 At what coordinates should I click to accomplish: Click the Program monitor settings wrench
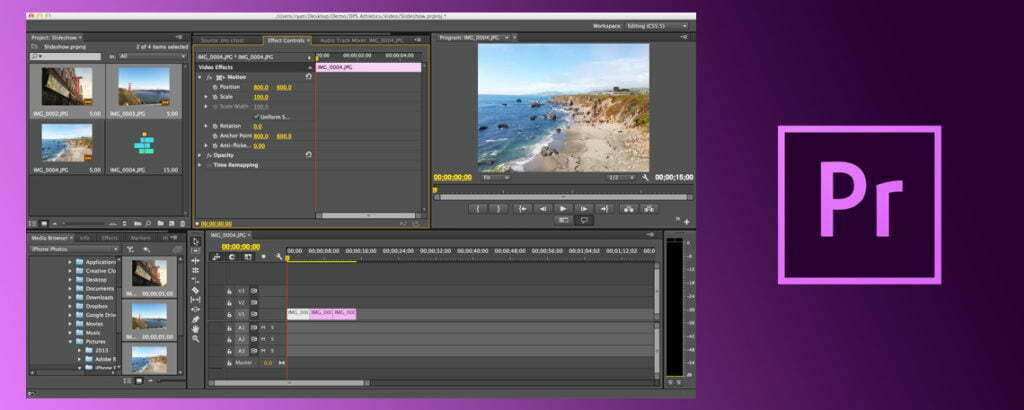point(645,177)
